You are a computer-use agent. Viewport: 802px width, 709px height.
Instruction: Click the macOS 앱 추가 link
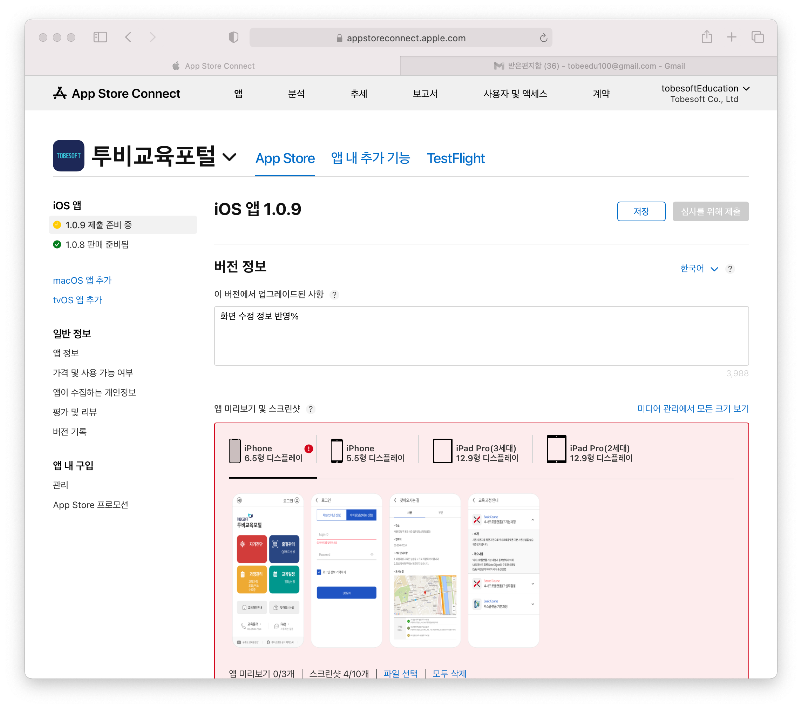pyautogui.click(x=82, y=280)
